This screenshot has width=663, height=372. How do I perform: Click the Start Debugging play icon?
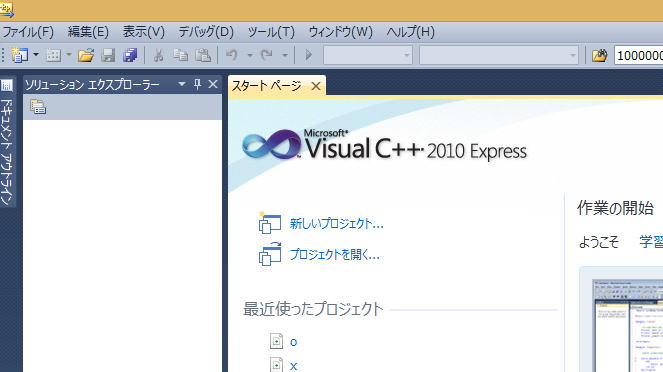pyautogui.click(x=309, y=55)
